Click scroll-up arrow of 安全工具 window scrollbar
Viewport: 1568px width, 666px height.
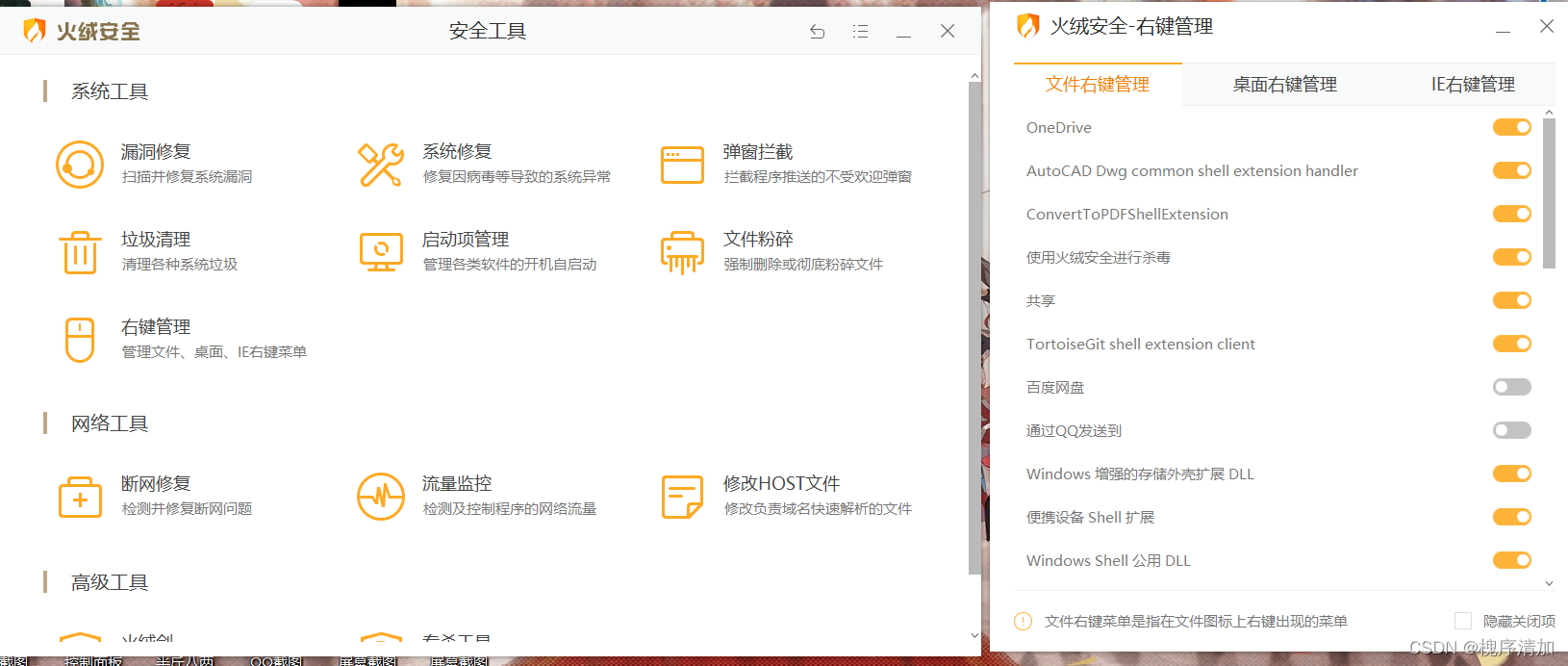pyautogui.click(x=974, y=75)
